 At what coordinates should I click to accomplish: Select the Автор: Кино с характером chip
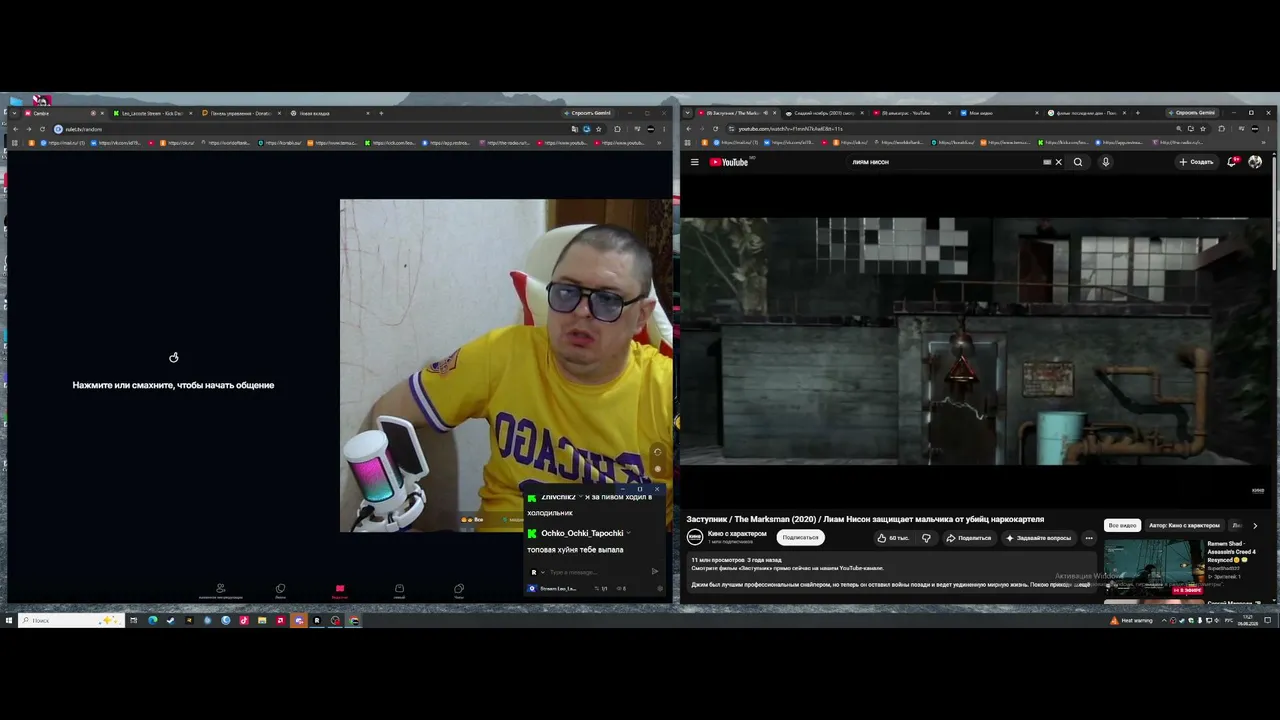click(x=1184, y=525)
